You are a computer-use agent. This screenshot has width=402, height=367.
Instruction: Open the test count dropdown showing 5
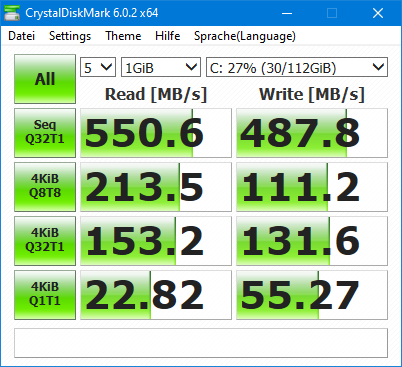[x=98, y=67]
